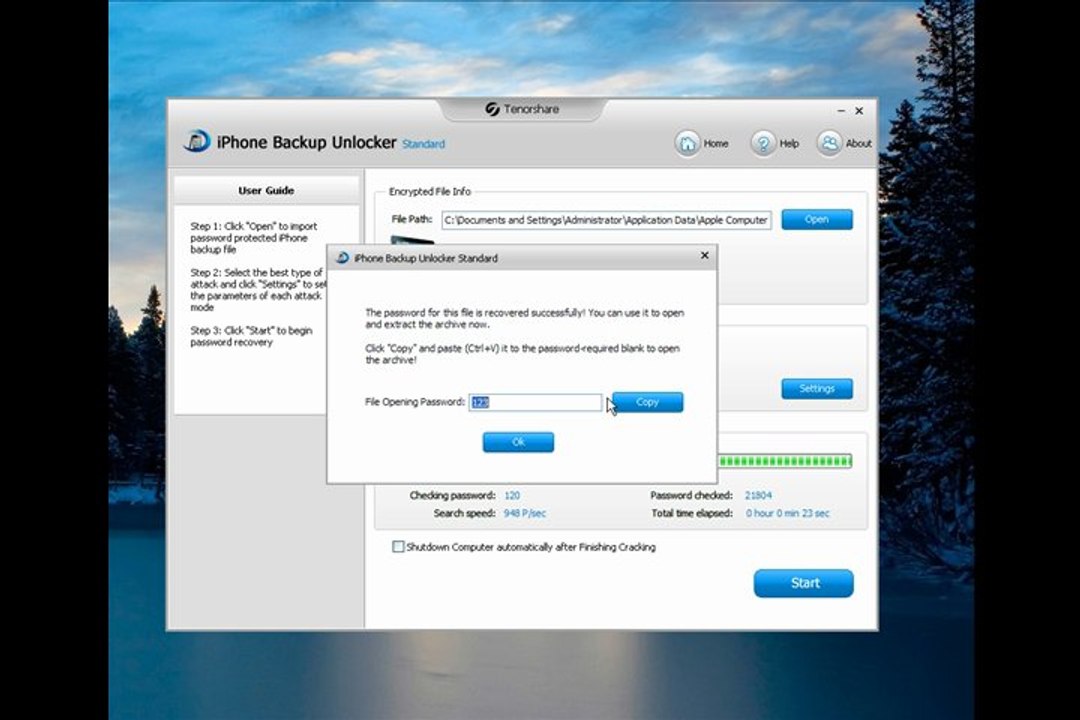The height and width of the screenshot is (720, 1080).
Task: Click the Step 3 guide text
Action: coord(251,336)
